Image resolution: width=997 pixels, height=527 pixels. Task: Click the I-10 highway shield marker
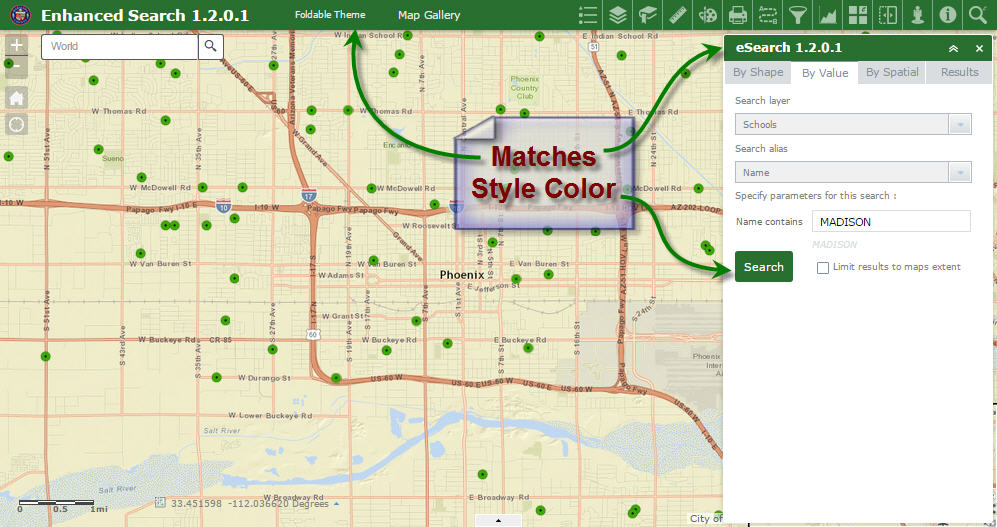pyautogui.click(x=223, y=207)
